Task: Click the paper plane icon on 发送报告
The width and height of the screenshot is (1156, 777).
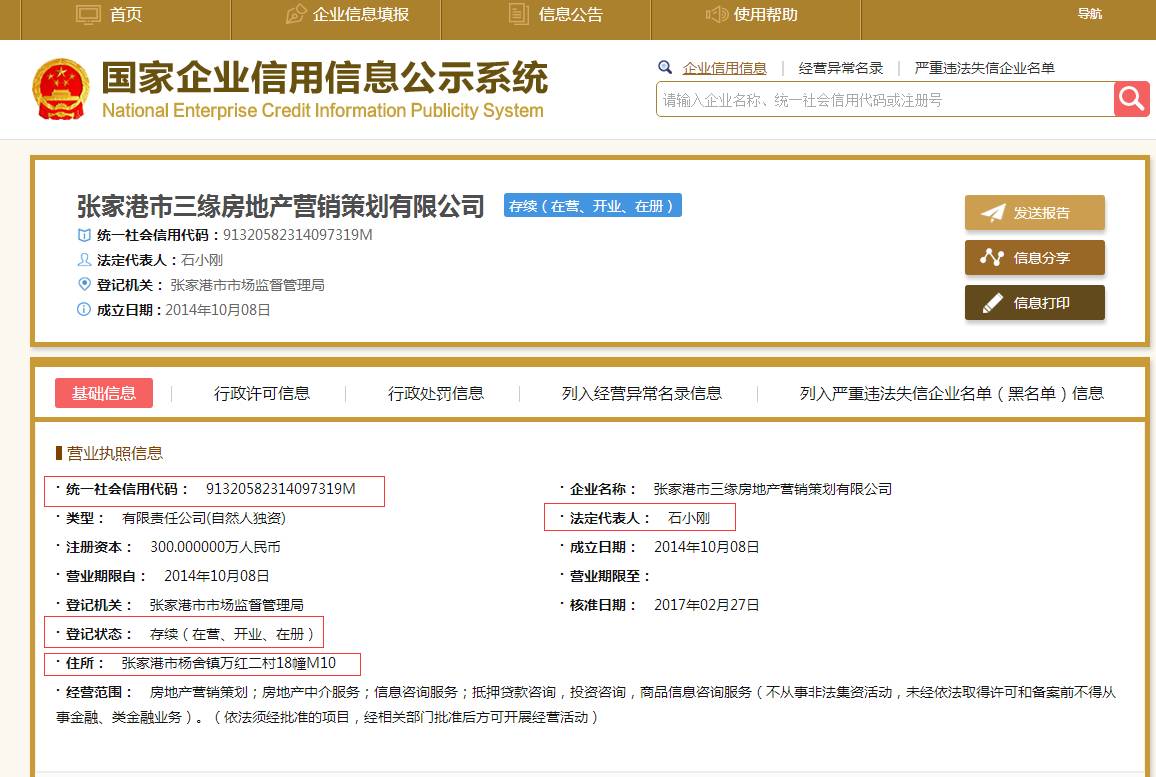Action: (x=992, y=213)
